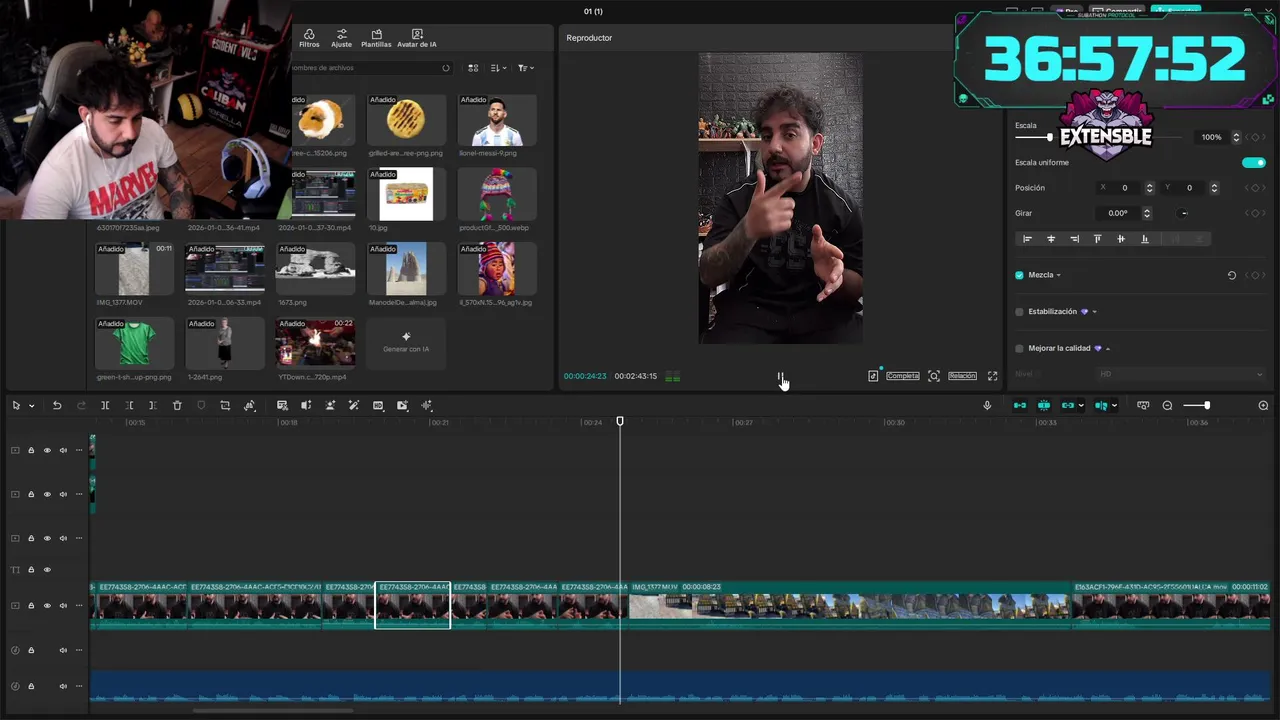Click the preview zoom scan icon
Screen dimensions: 1280x720
(933, 376)
